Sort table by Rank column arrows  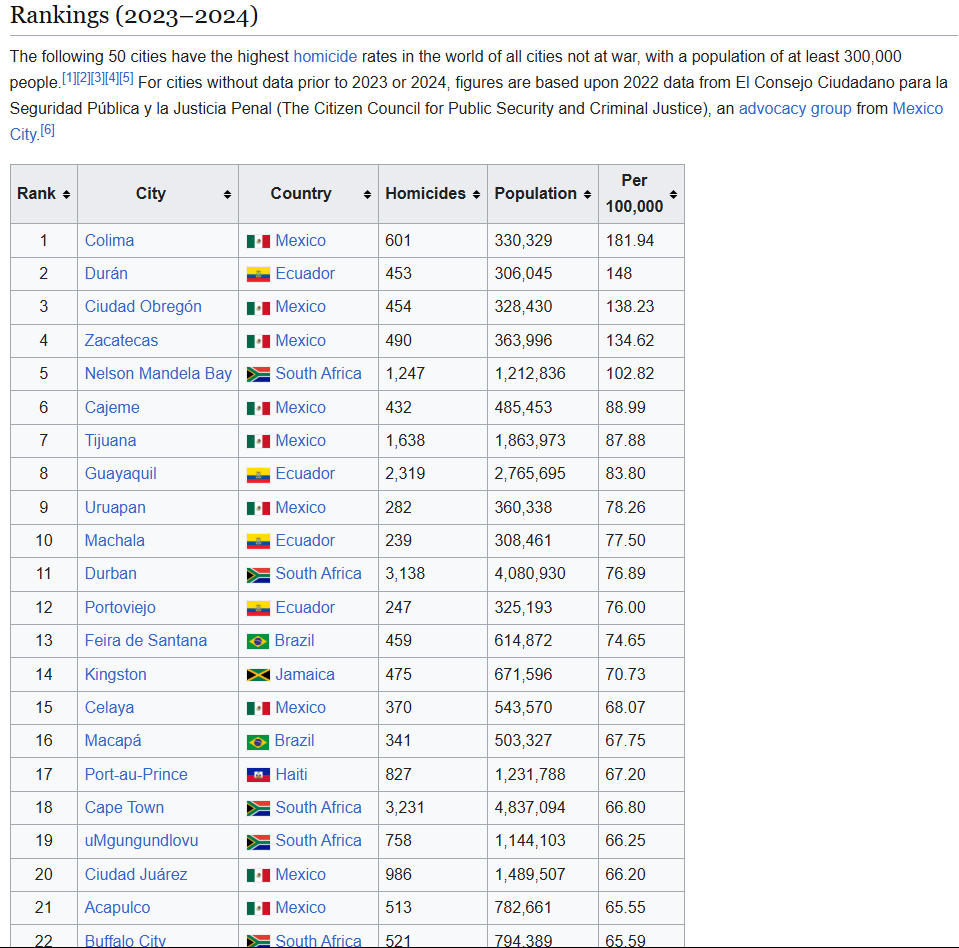click(x=66, y=194)
